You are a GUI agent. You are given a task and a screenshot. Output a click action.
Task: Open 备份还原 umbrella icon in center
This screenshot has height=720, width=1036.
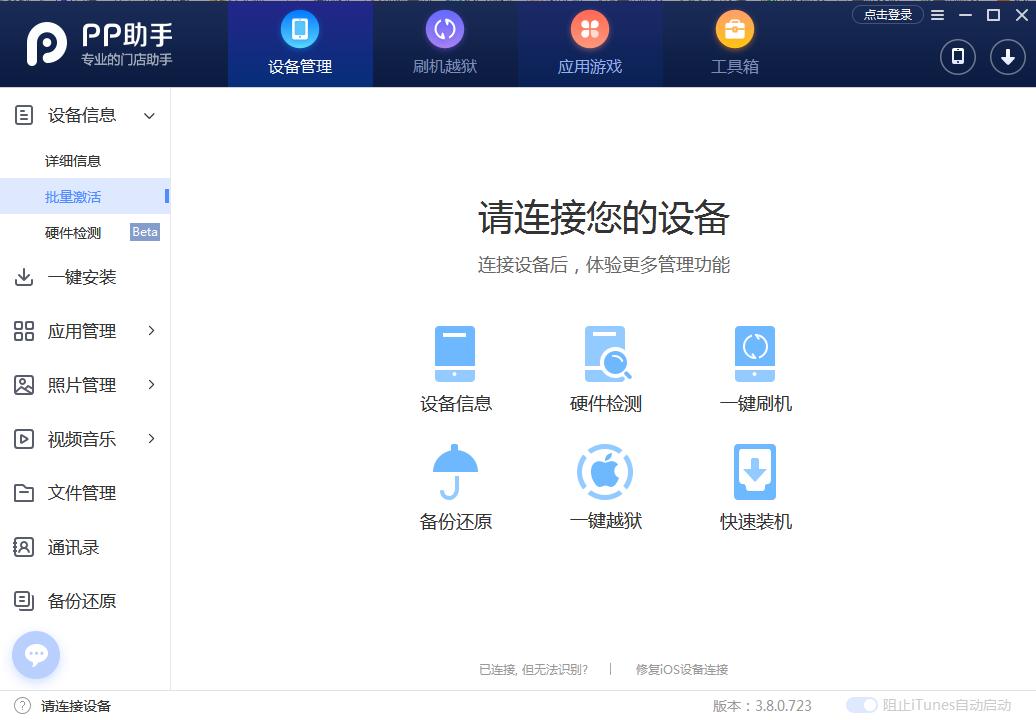coord(455,472)
